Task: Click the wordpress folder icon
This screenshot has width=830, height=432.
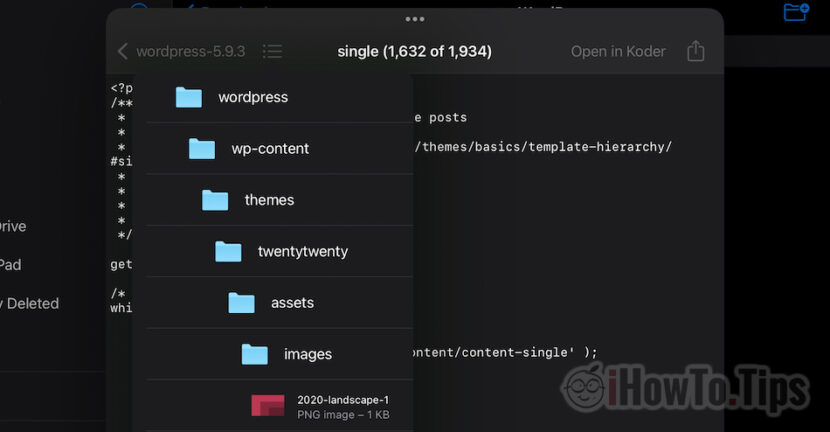Action: pos(189,97)
